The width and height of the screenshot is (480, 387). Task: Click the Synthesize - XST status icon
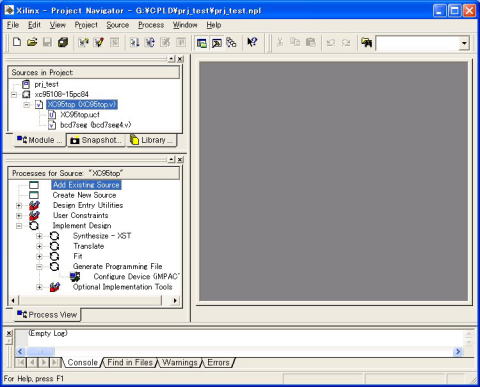[54, 236]
